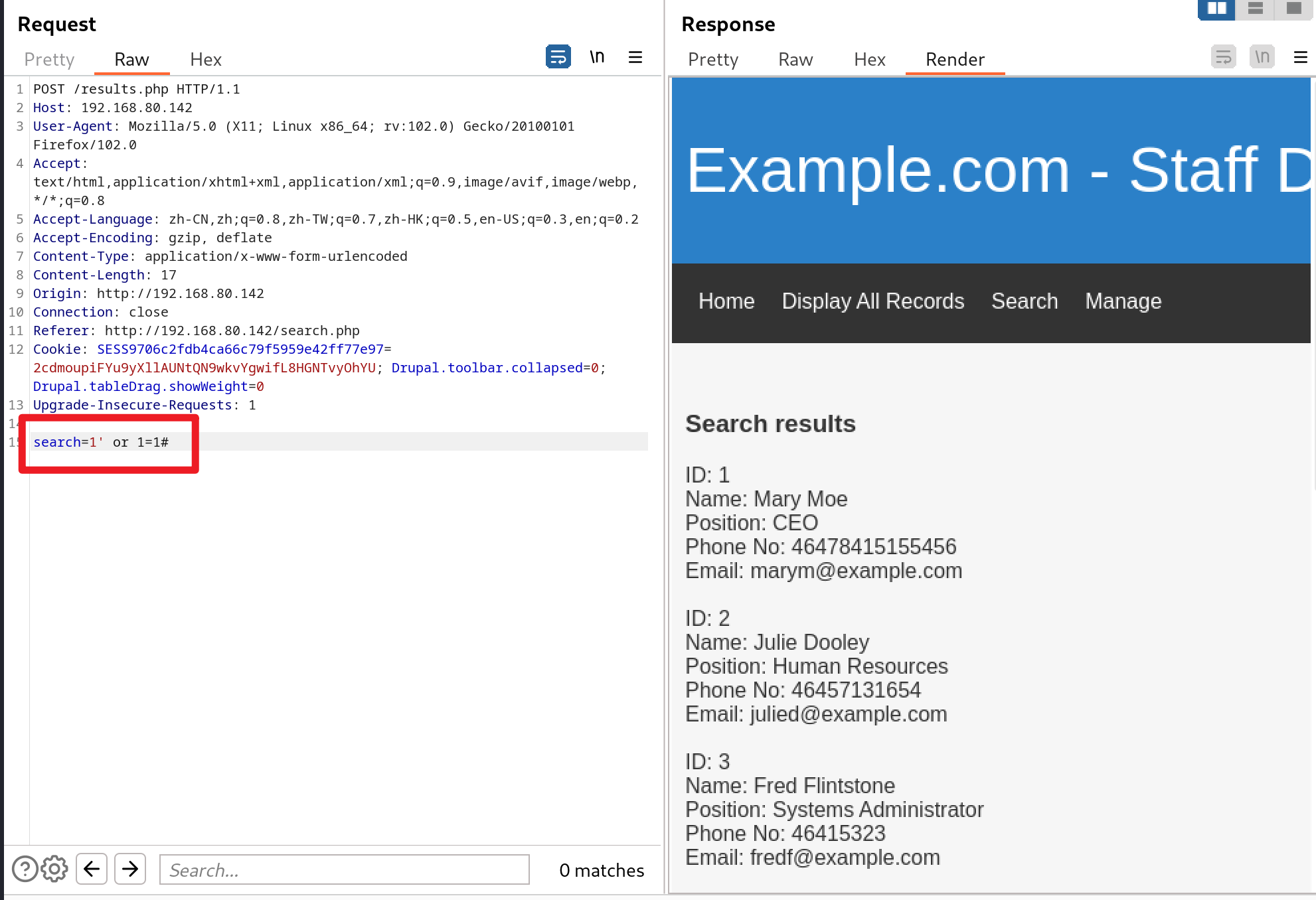Click Phone No: 46478415155456 text
Image resolution: width=1316 pixels, height=900 pixels.
[x=821, y=547]
